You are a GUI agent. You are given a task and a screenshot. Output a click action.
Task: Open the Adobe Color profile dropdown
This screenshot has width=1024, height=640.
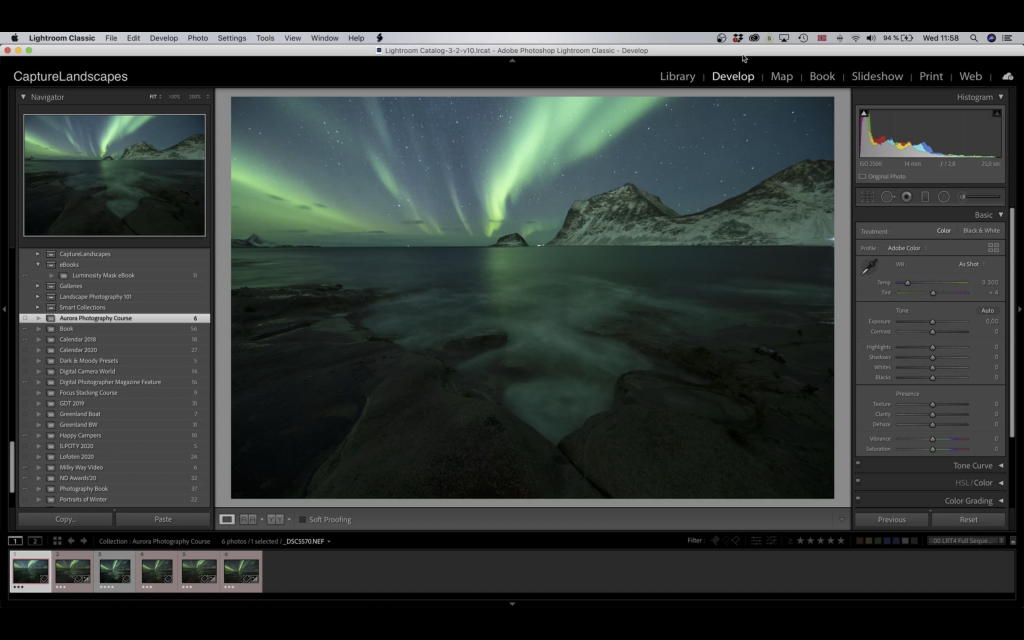pos(907,248)
